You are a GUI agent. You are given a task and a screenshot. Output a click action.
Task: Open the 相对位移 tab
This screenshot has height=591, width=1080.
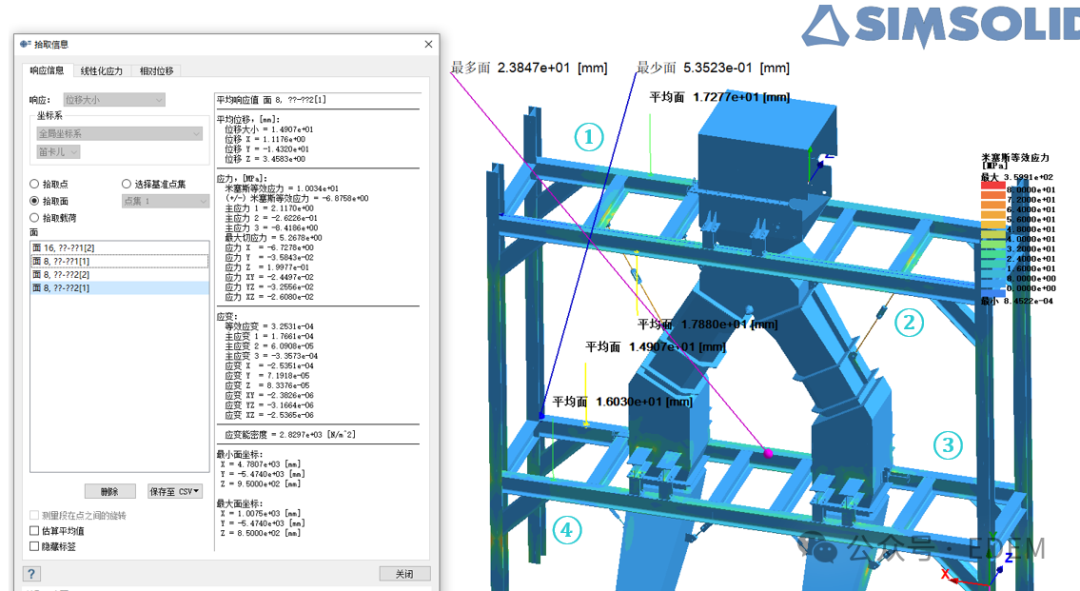(x=157, y=71)
